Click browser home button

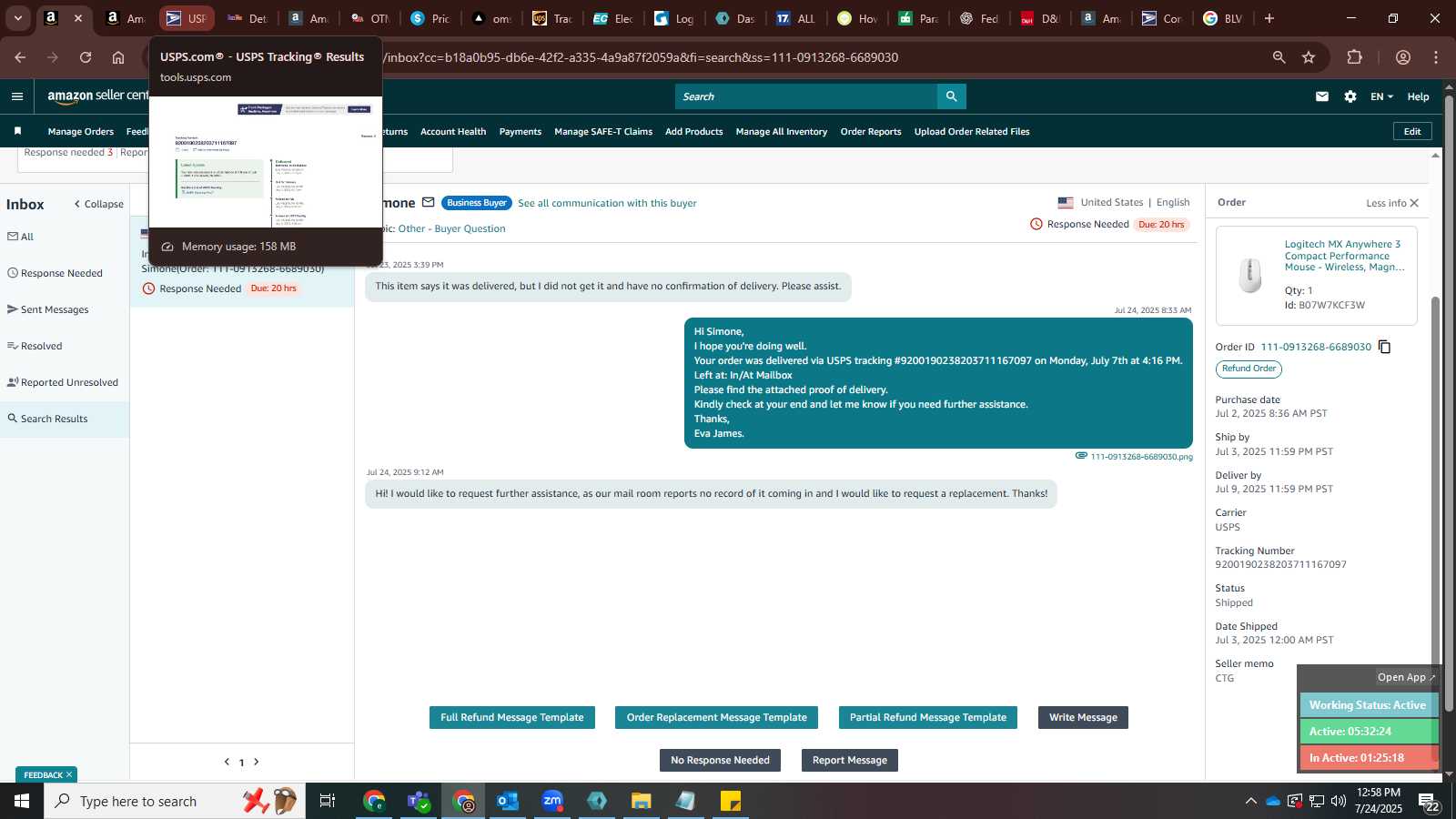118,57
